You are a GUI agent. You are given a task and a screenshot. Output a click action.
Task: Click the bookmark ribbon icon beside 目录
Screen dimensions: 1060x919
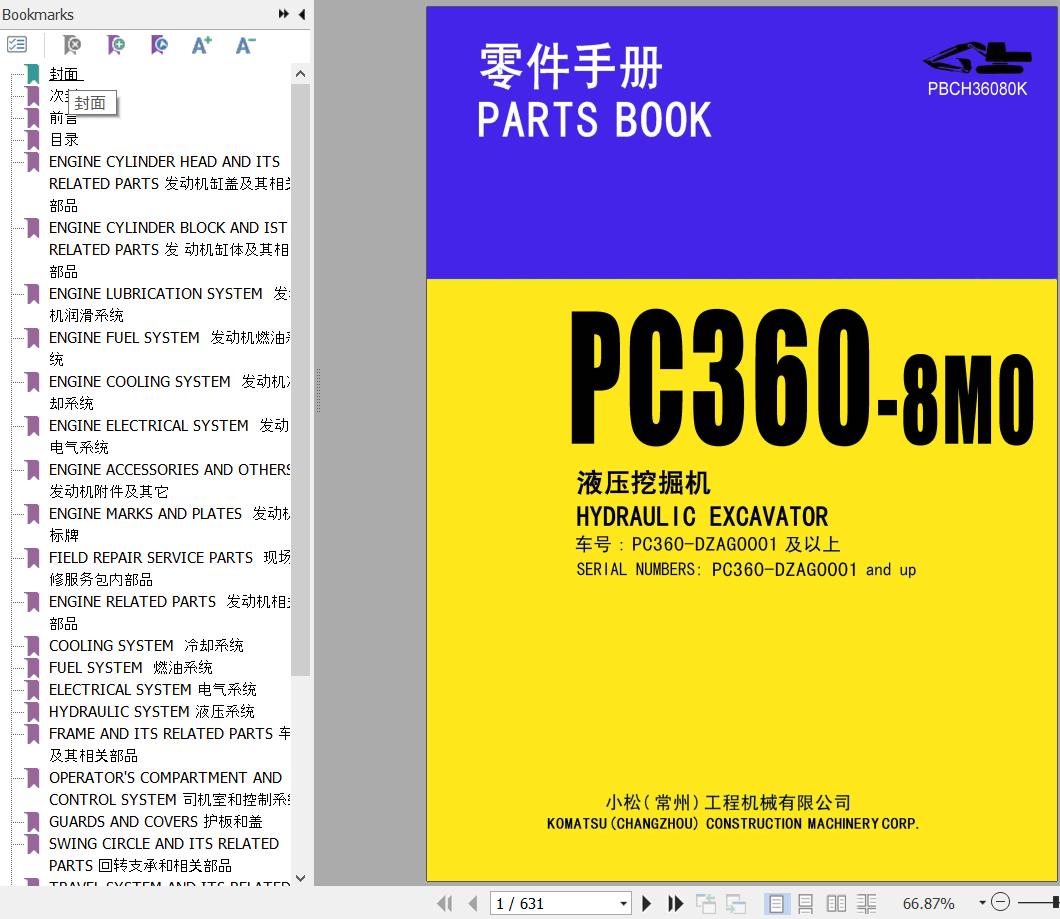pyautogui.click(x=32, y=139)
